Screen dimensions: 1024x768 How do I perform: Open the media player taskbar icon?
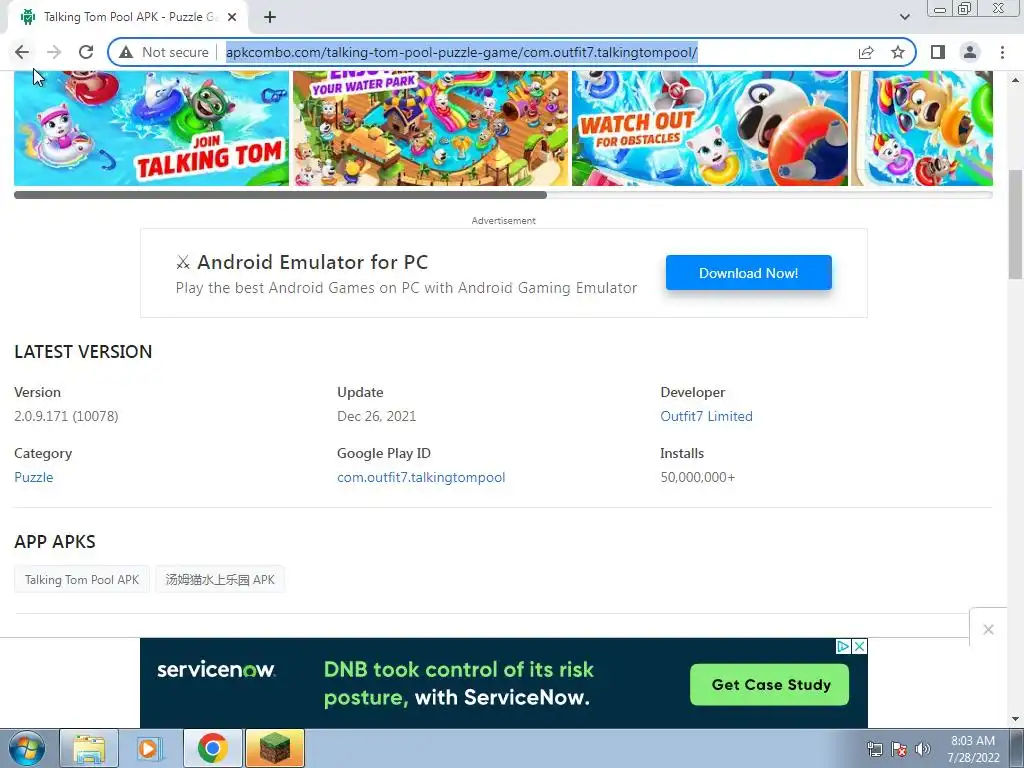[x=150, y=749]
